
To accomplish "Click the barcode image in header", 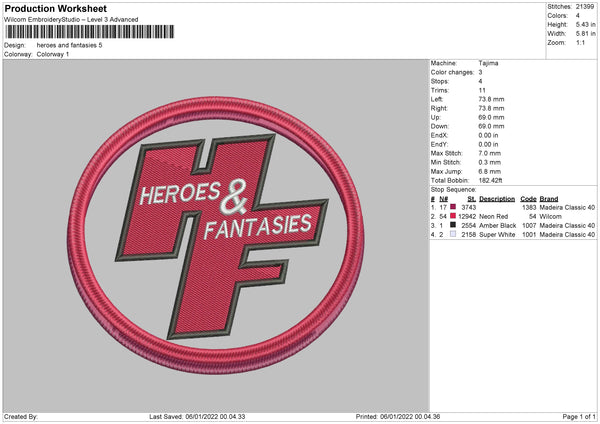I will (x=90, y=32).
